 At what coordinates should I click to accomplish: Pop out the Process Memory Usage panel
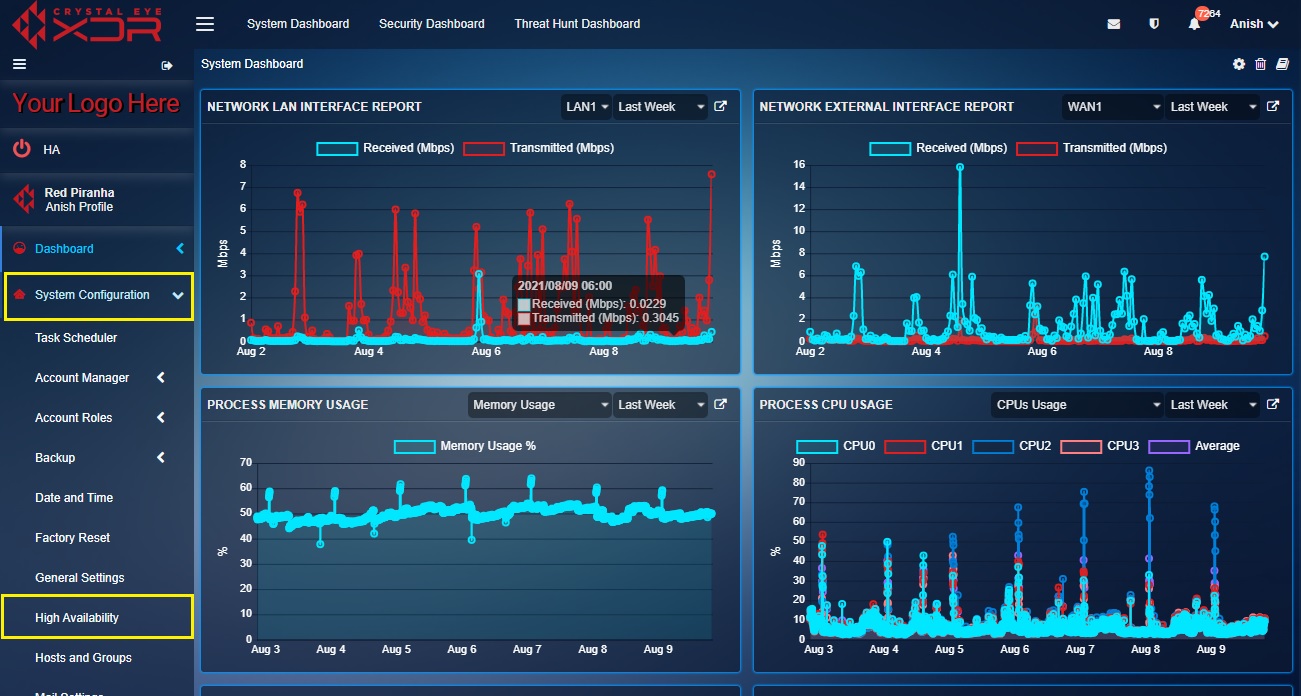point(720,405)
